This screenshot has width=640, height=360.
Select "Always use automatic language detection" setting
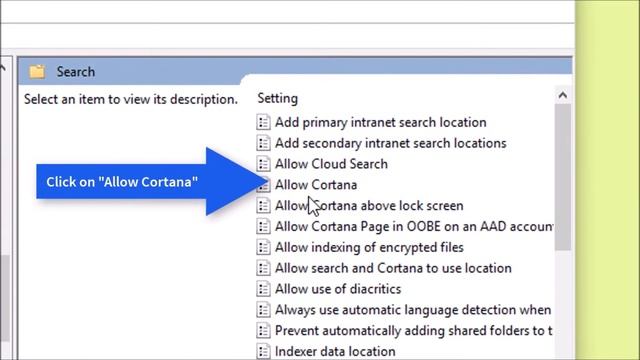pos(413,309)
